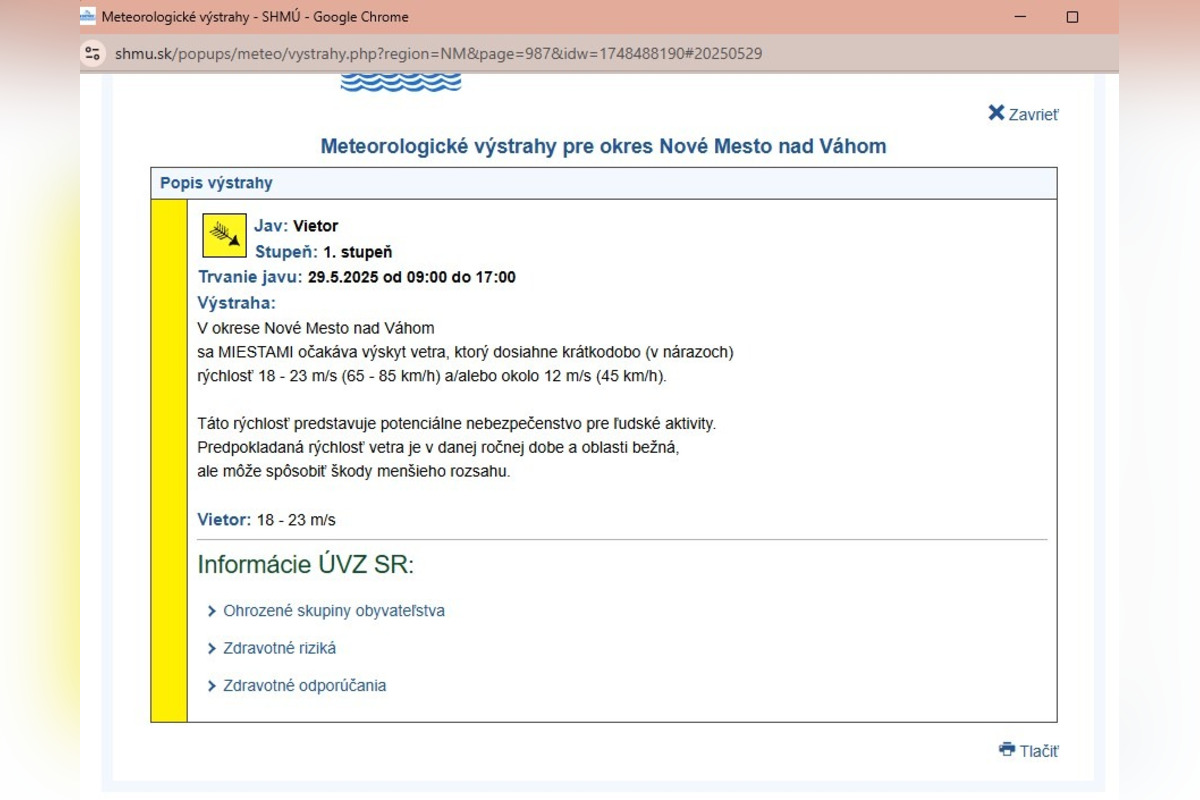The image size is (1200, 800).
Task: Click the Stupeň: 1. stupeň label
Action: 323,252
